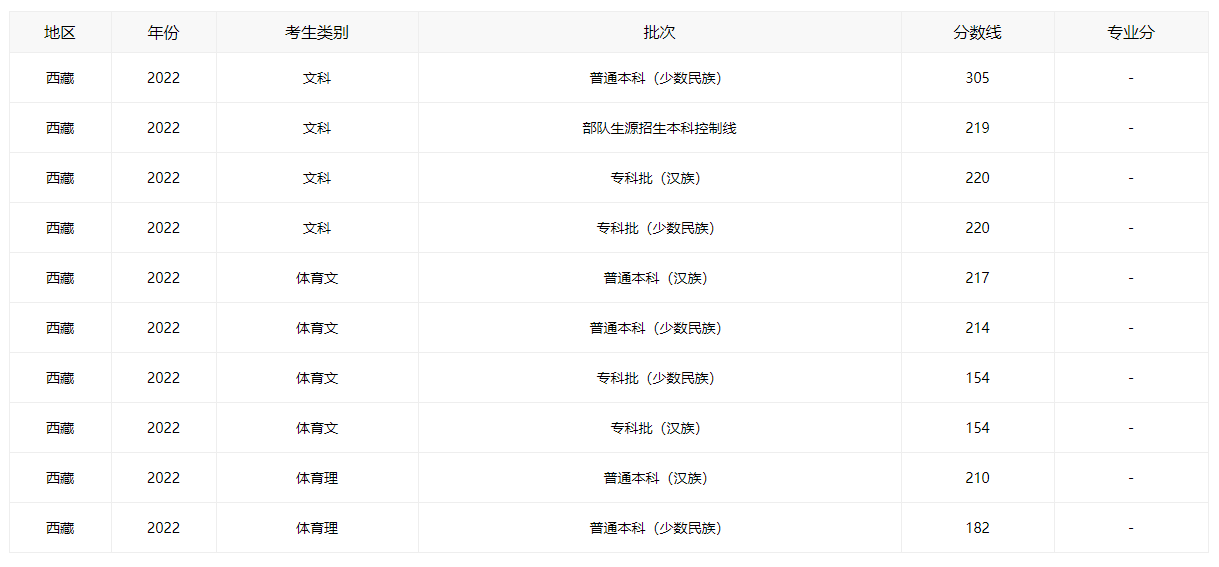Image resolution: width=1219 pixels, height=567 pixels.
Task: Select the score cell showing 305
Action: [x=977, y=78]
